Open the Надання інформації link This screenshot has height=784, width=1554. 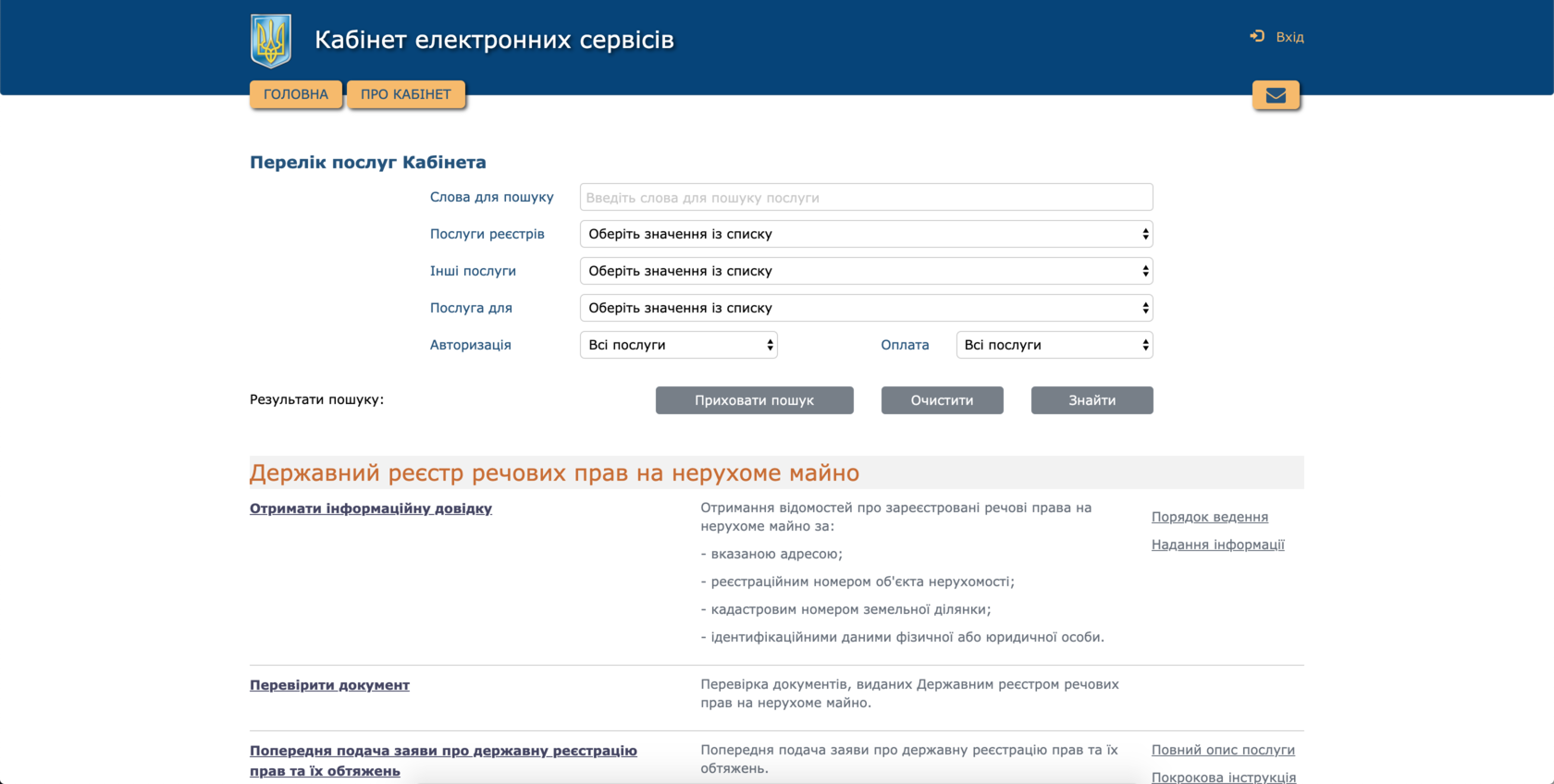[x=1218, y=545]
